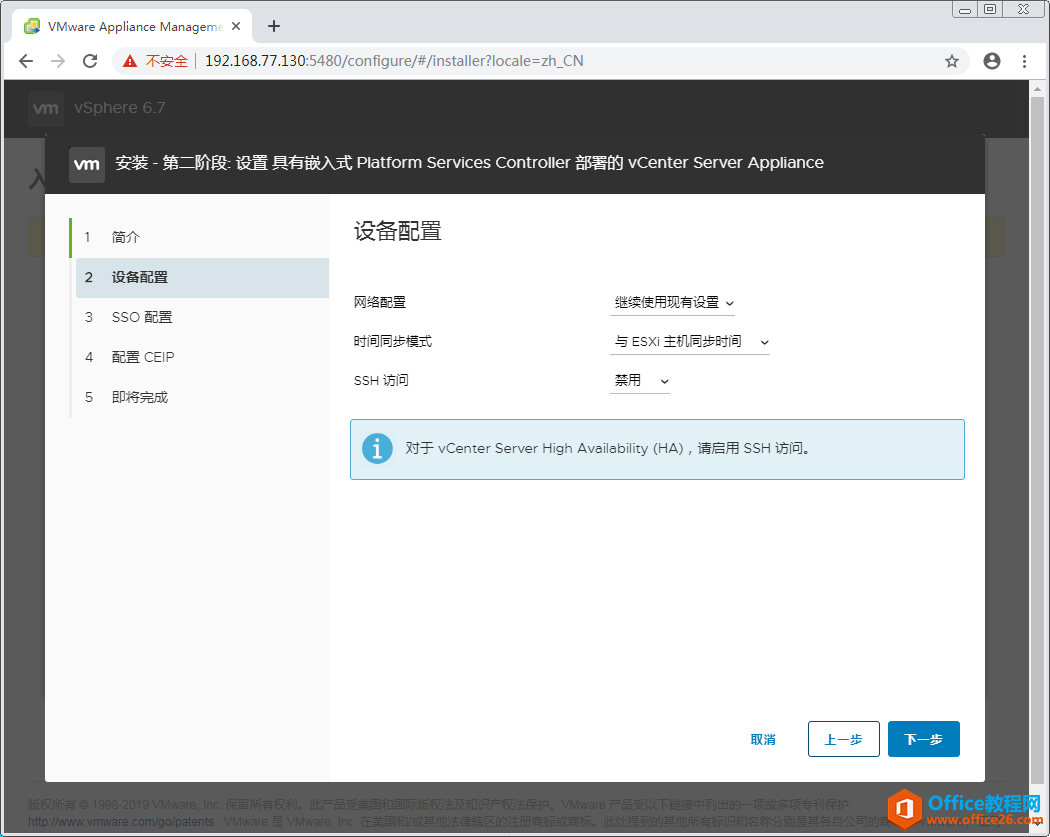Screen dimensions: 1050x837
Task: Open the 时间同步模式 dropdown
Action: tap(690, 341)
